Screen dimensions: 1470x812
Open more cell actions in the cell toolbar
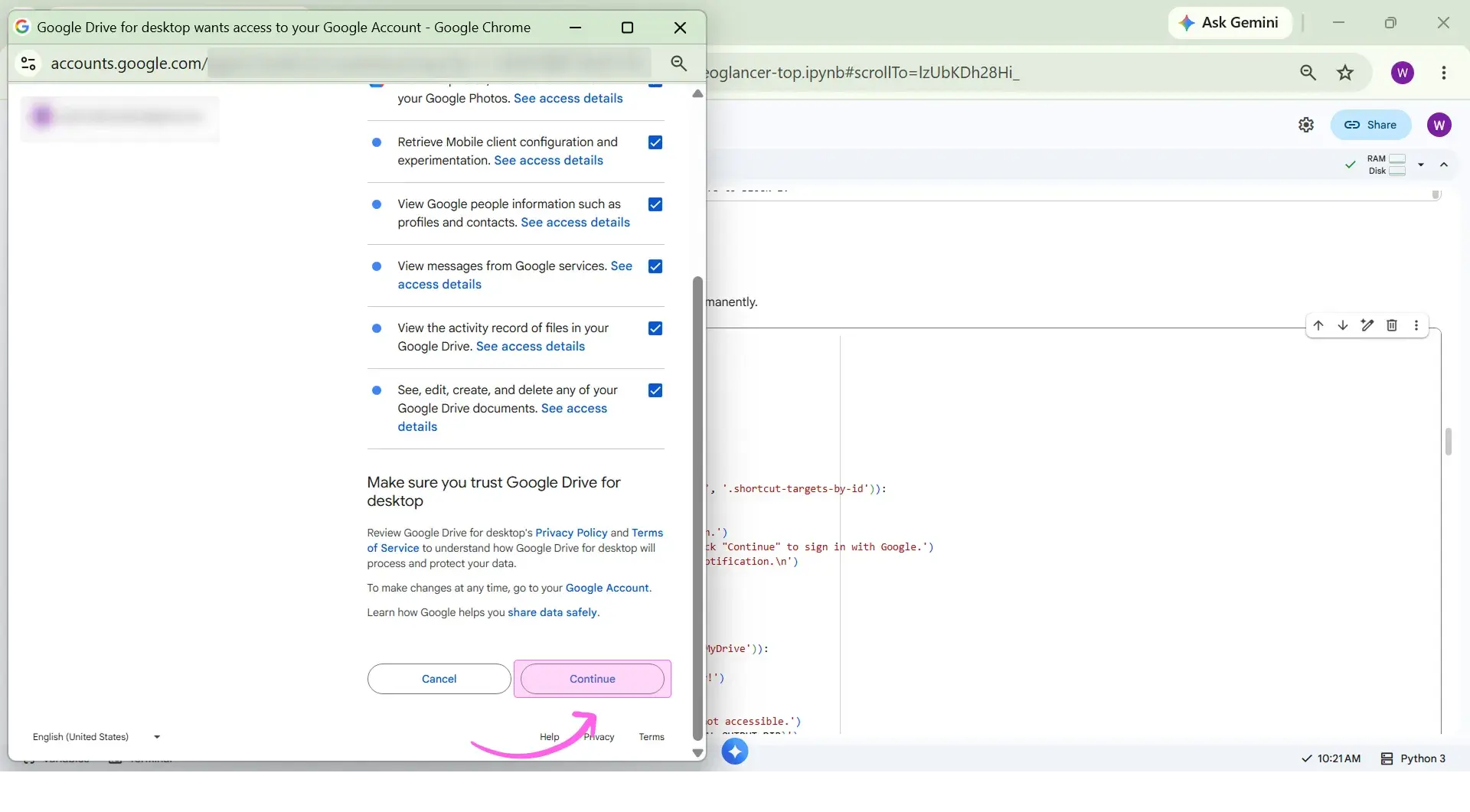point(1416,325)
